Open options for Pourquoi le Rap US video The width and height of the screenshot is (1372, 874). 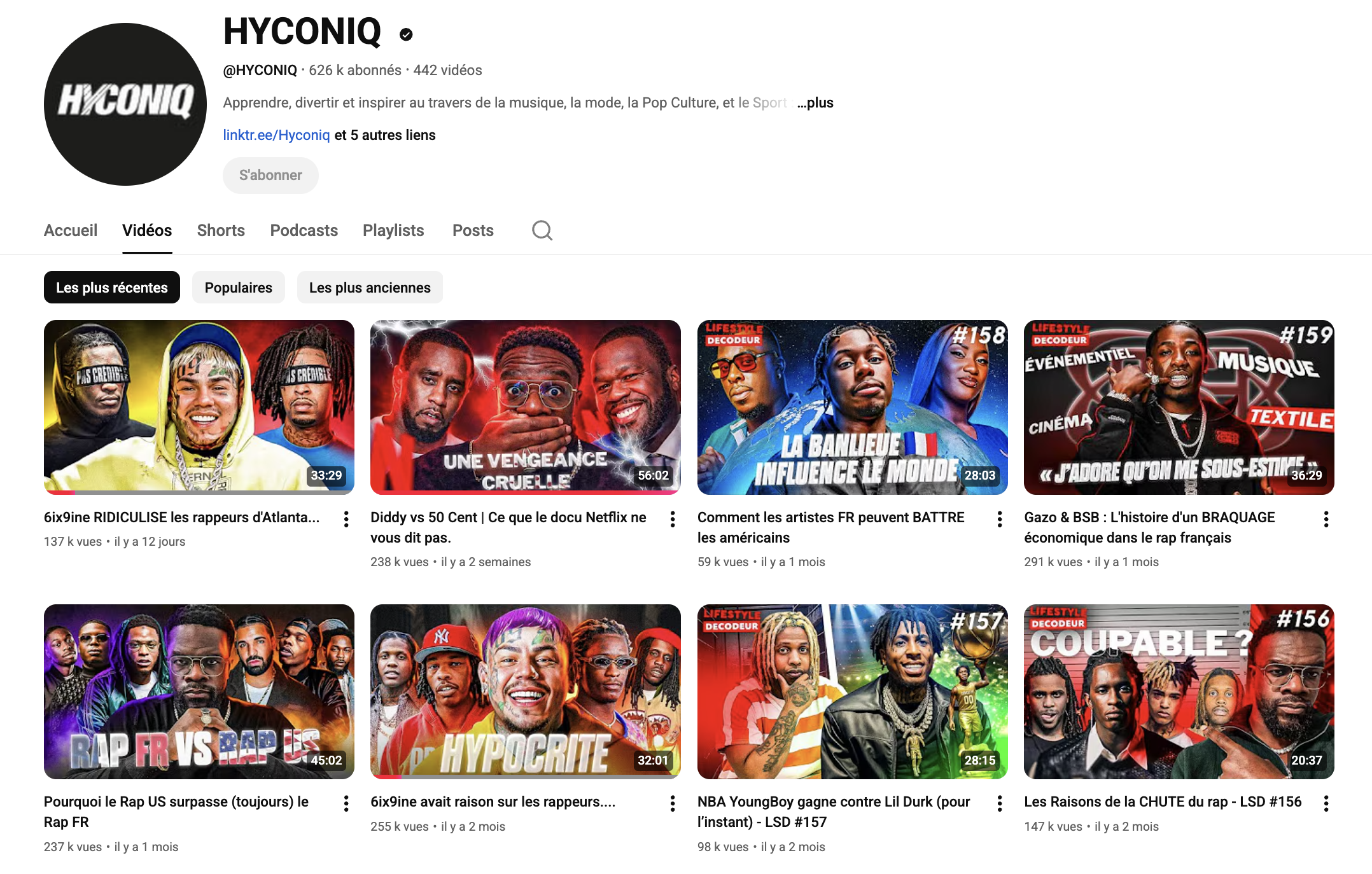click(346, 803)
